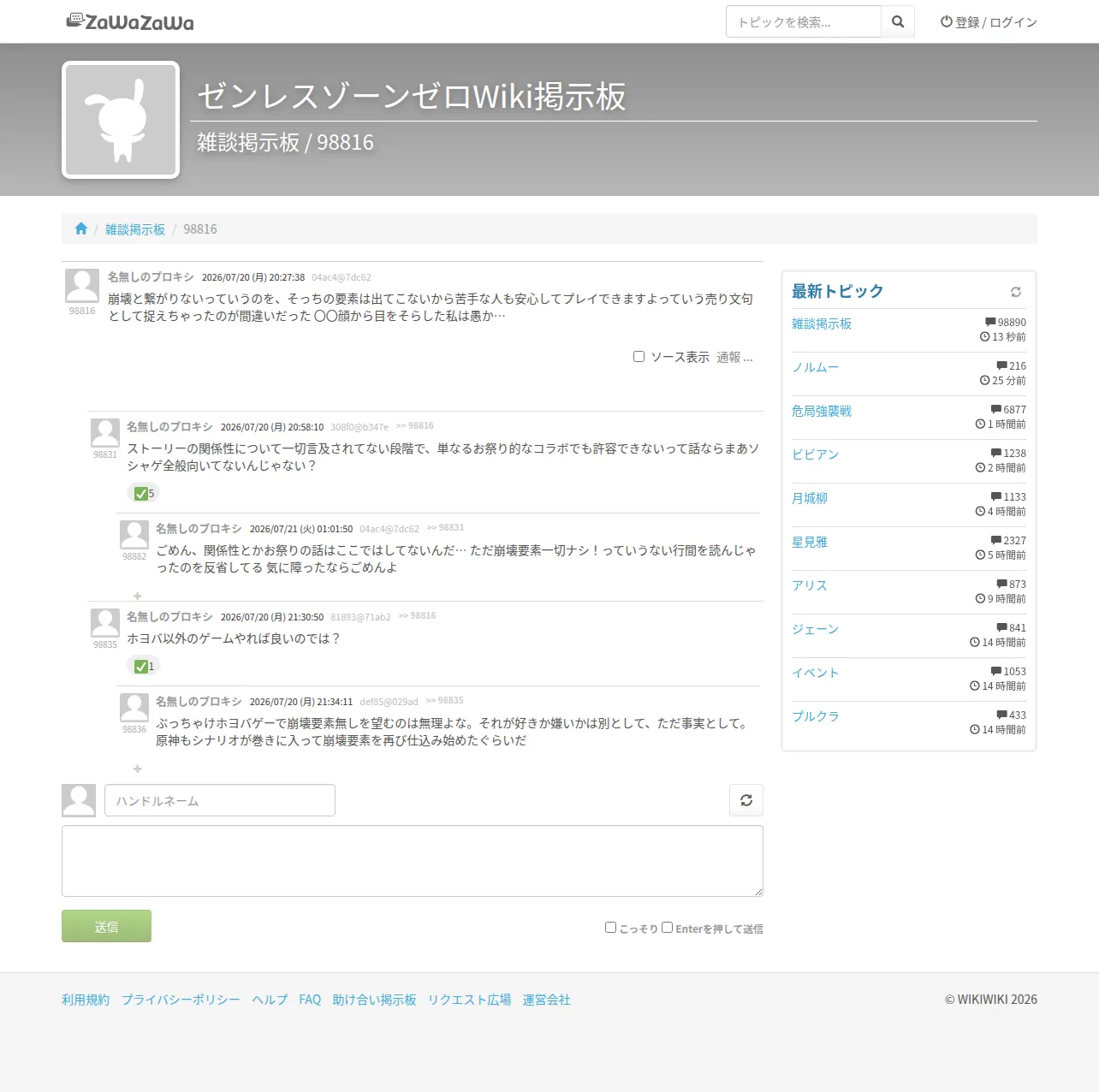Click the 最新トピック heading
1099x1092 pixels.
(837, 291)
